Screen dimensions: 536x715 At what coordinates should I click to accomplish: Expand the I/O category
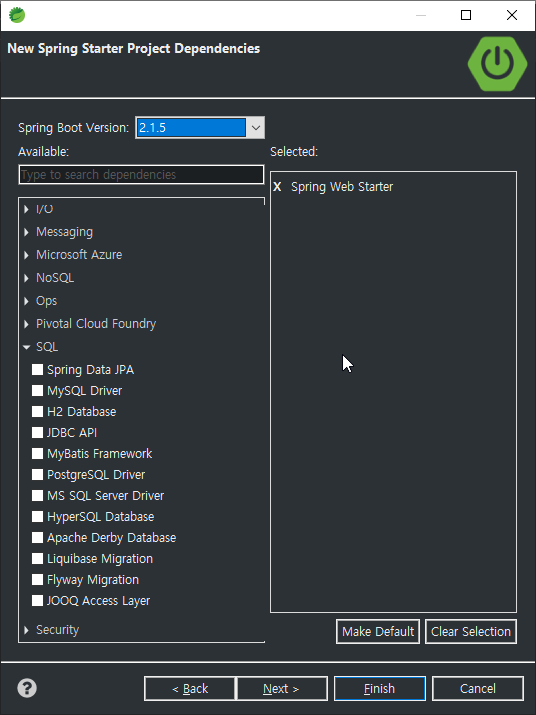click(26, 209)
